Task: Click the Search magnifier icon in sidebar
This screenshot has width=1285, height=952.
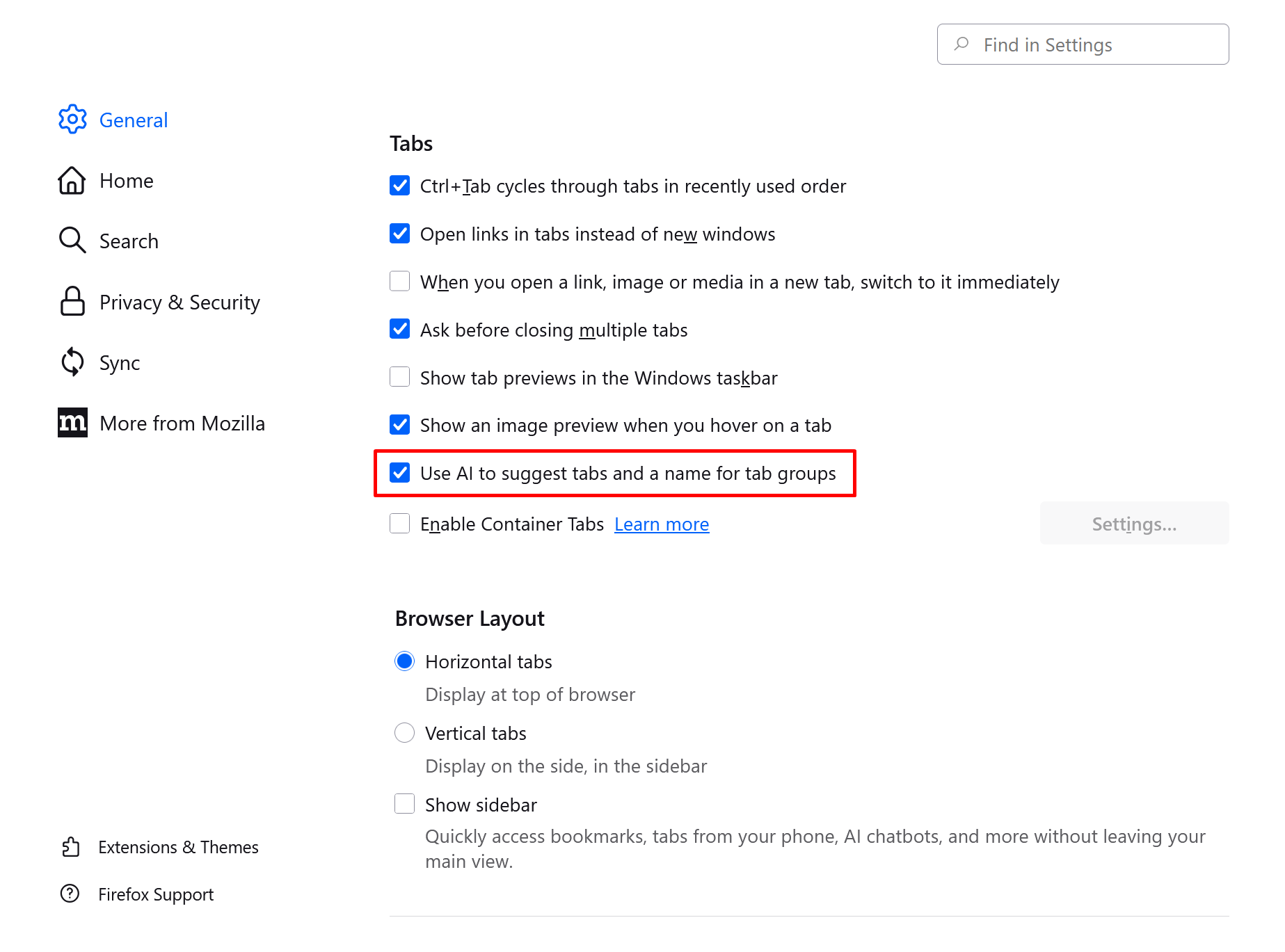Action: [72, 241]
